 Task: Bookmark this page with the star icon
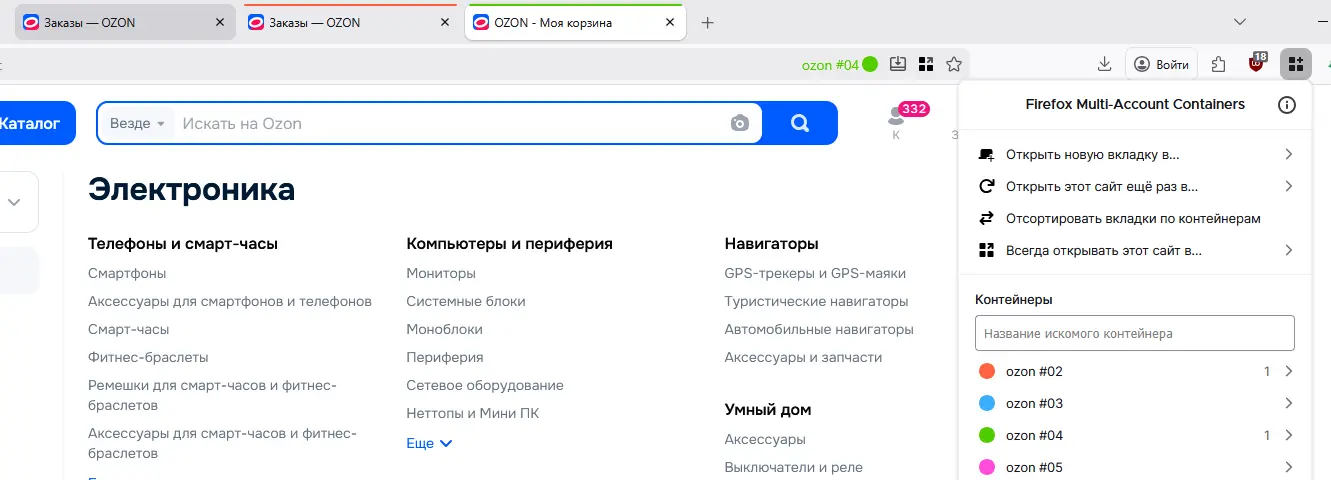954,64
